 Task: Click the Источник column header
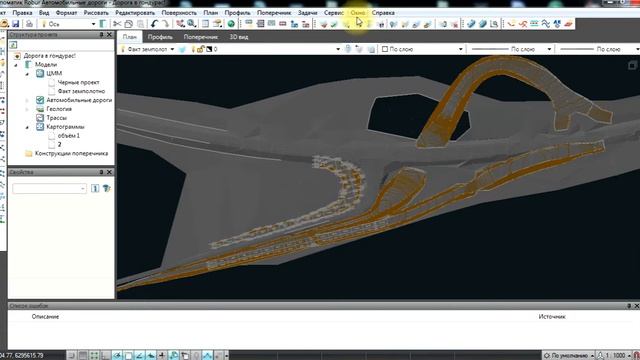[552, 317]
